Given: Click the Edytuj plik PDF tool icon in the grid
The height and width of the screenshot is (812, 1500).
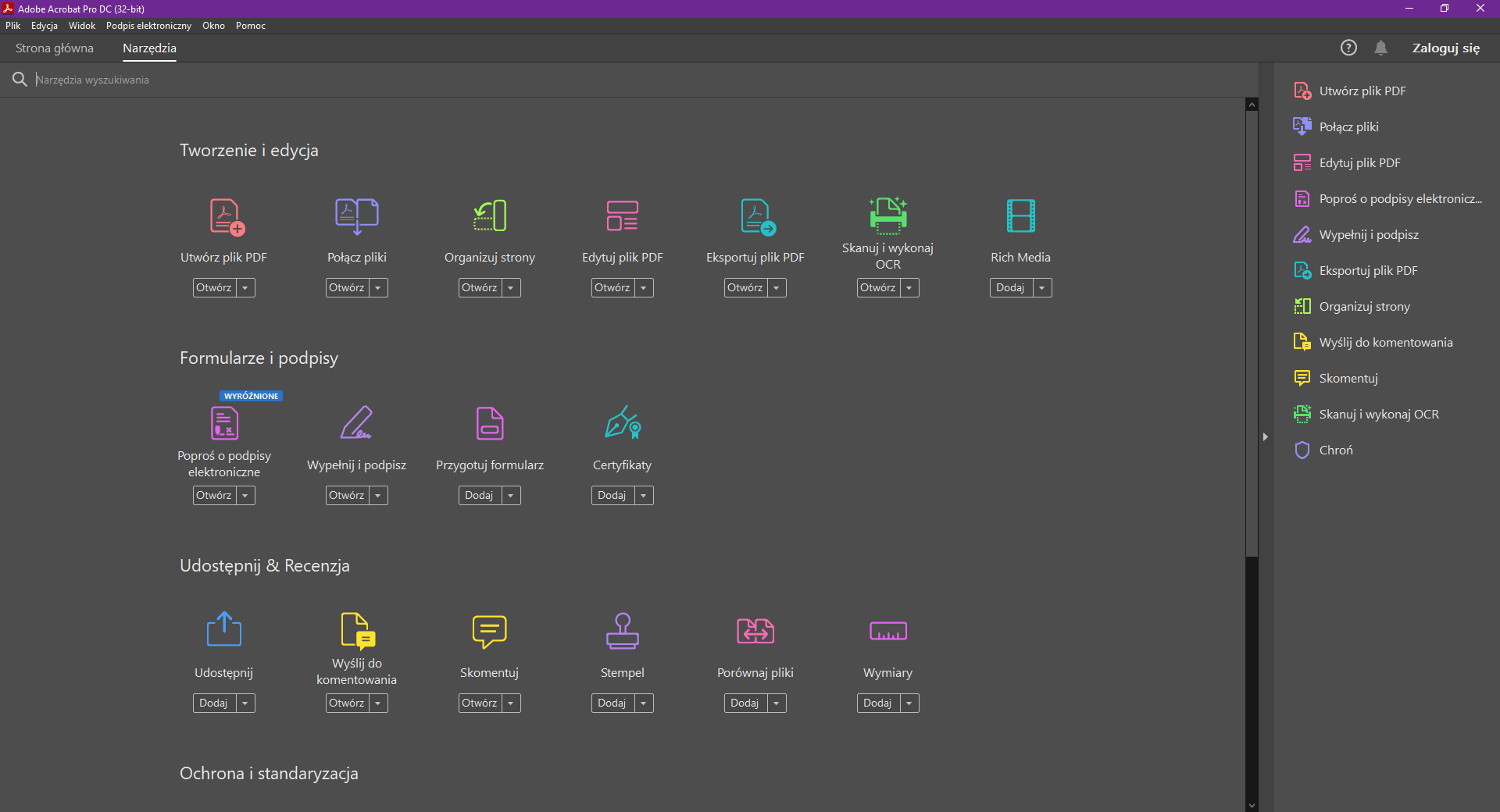Looking at the screenshot, I should pyautogui.click(x=623, y=216).
